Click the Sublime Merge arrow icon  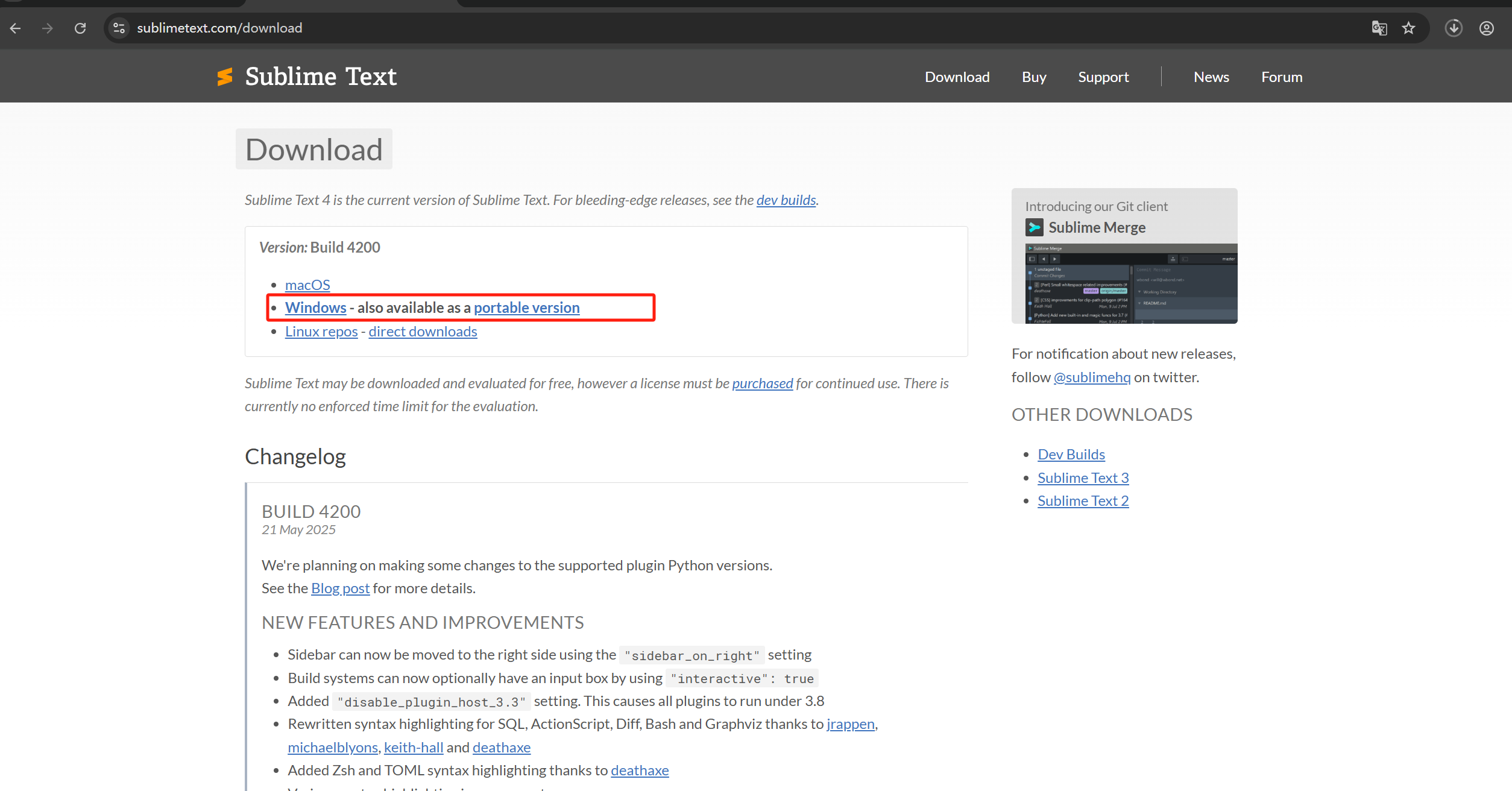[1034, 227]
